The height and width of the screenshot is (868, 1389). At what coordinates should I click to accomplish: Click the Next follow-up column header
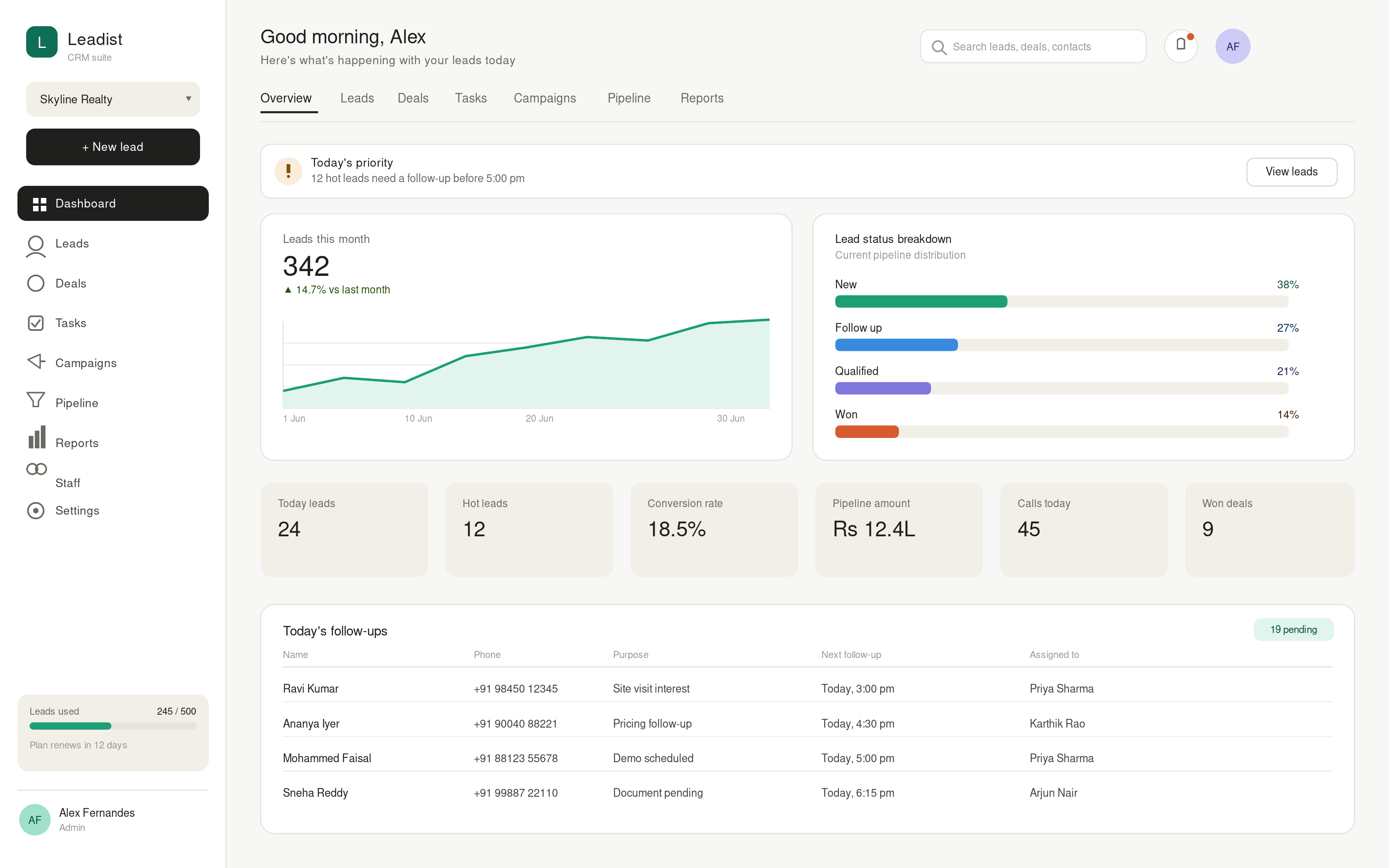click(x=851, y=655)
